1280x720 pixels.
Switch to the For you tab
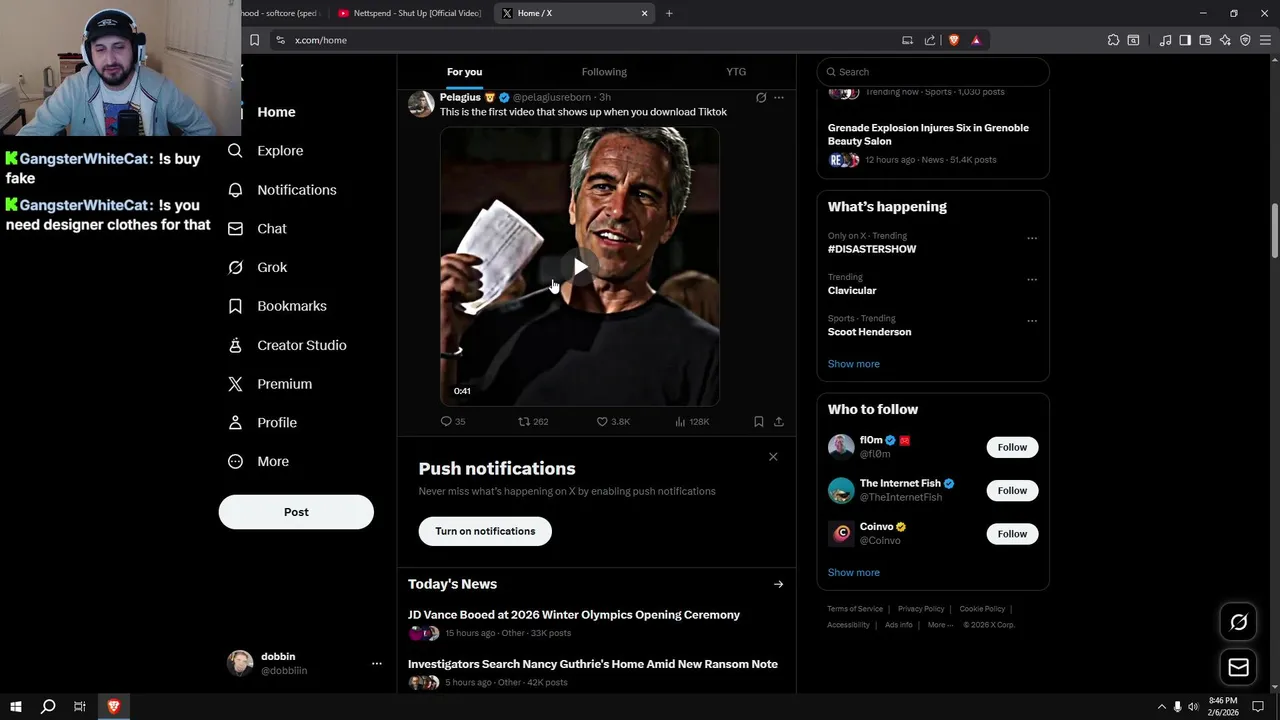(464, 72)
